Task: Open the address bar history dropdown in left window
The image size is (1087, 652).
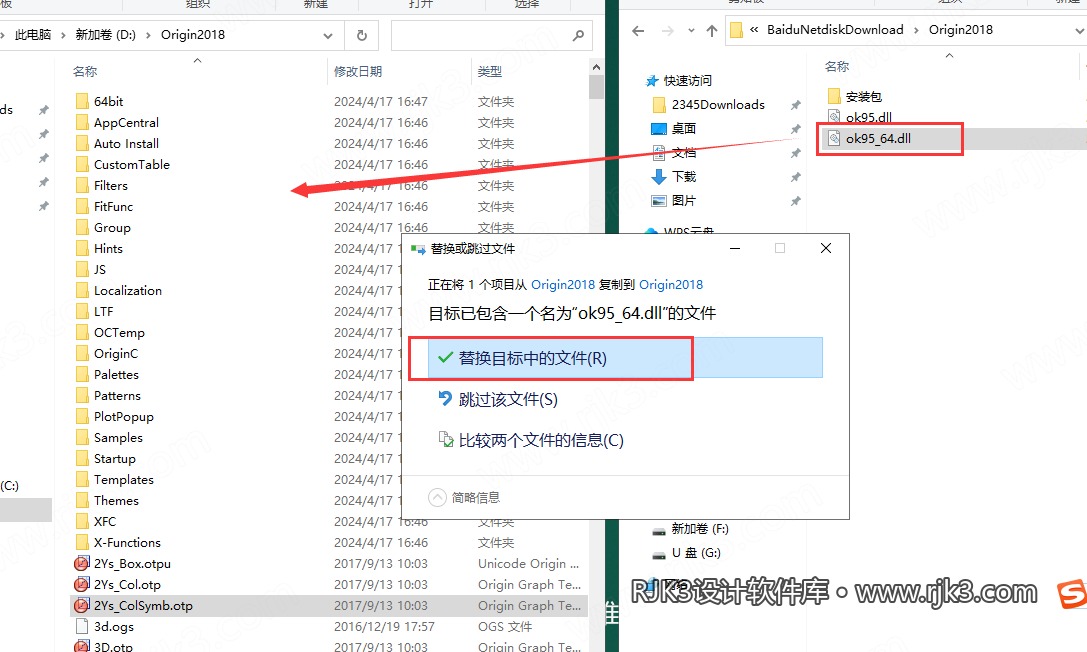Action: click(328, 35)
